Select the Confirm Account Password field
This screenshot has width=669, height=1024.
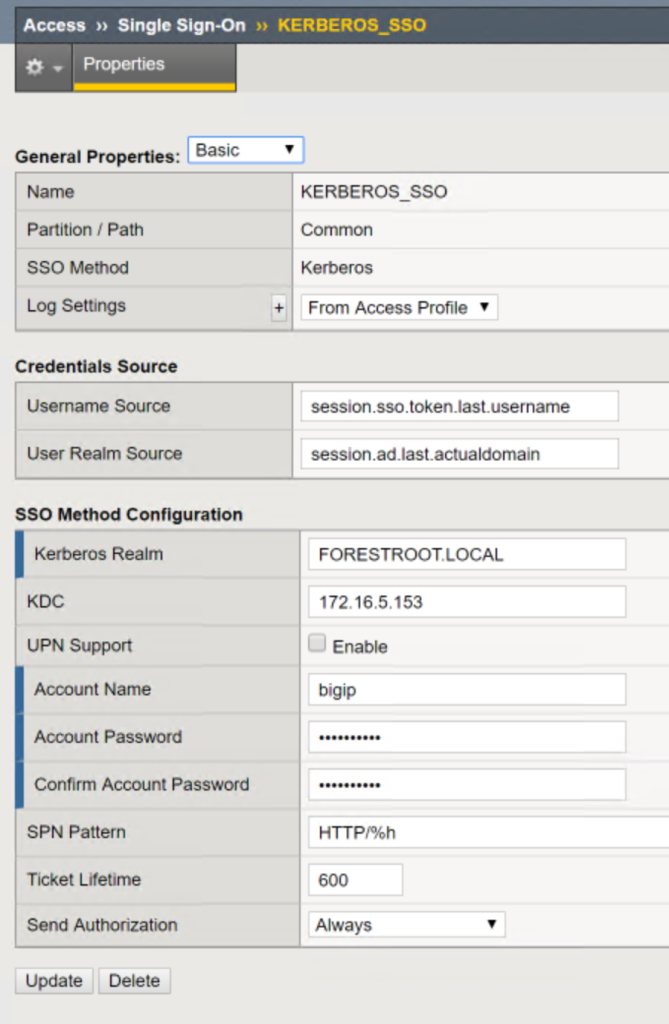click(467, 785)
